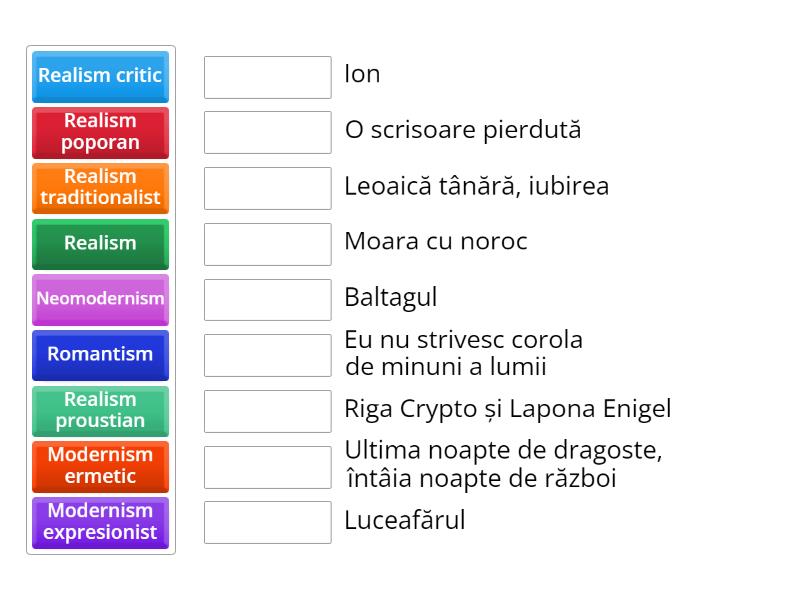Select the Realism proustian tile

tap(100, 410)
